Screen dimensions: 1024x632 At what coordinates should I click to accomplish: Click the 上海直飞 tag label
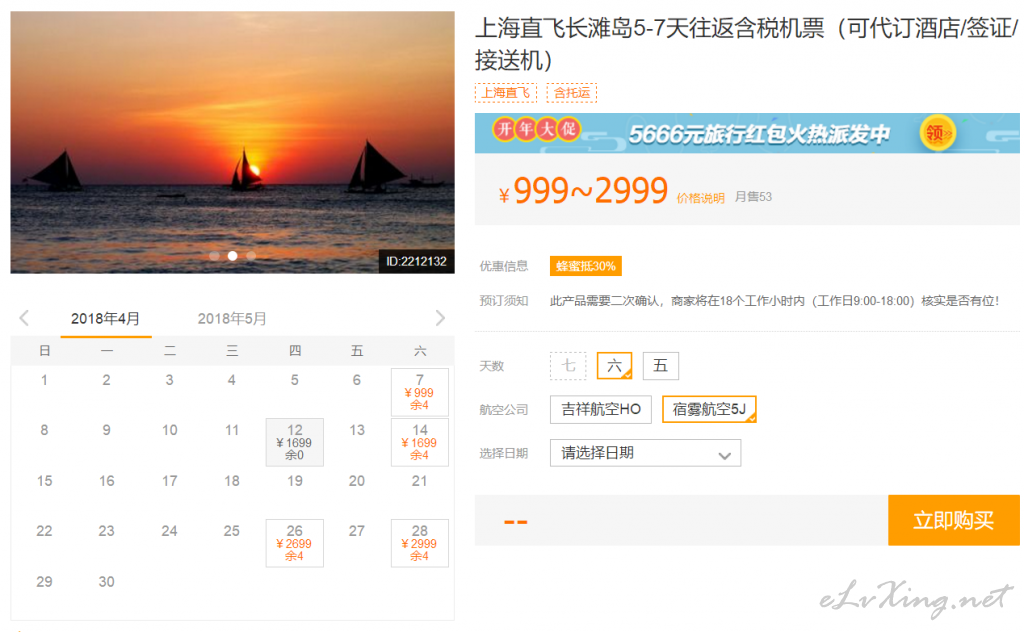tap(505, 93)
